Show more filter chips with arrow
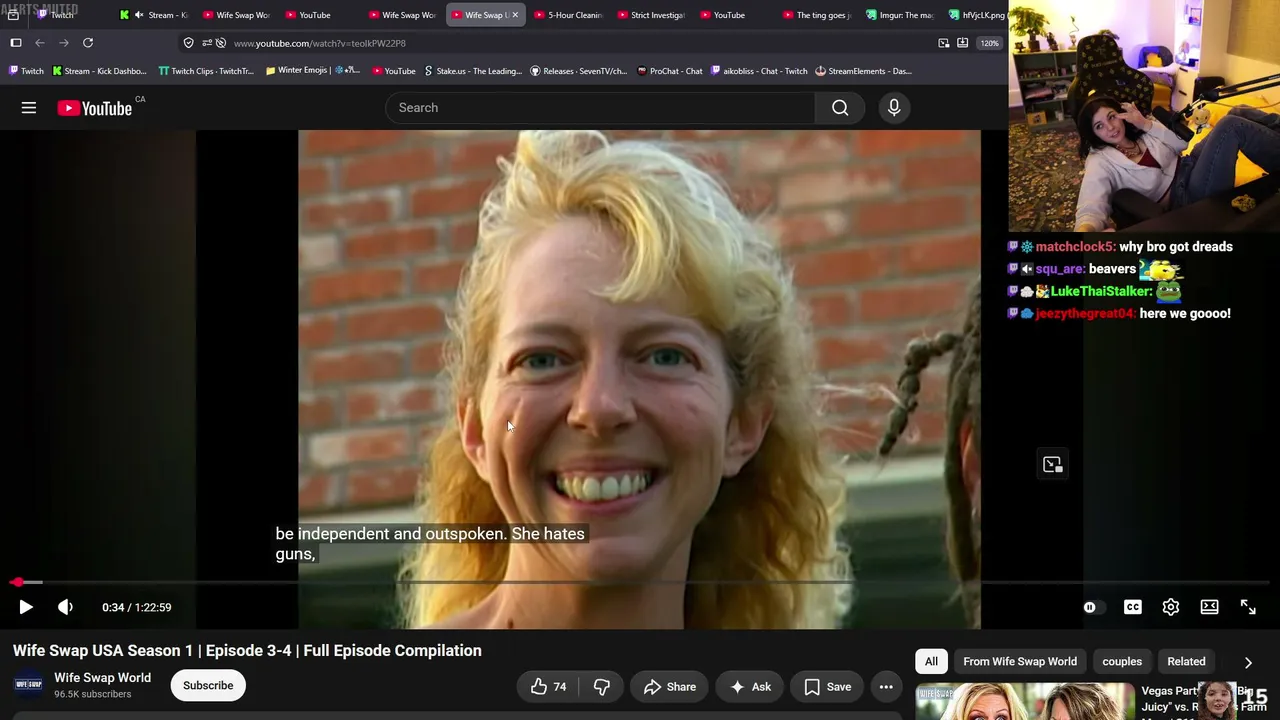The height and width of the screenshot is (720, 1280). pyautogui.click(x=1248, y=662)
